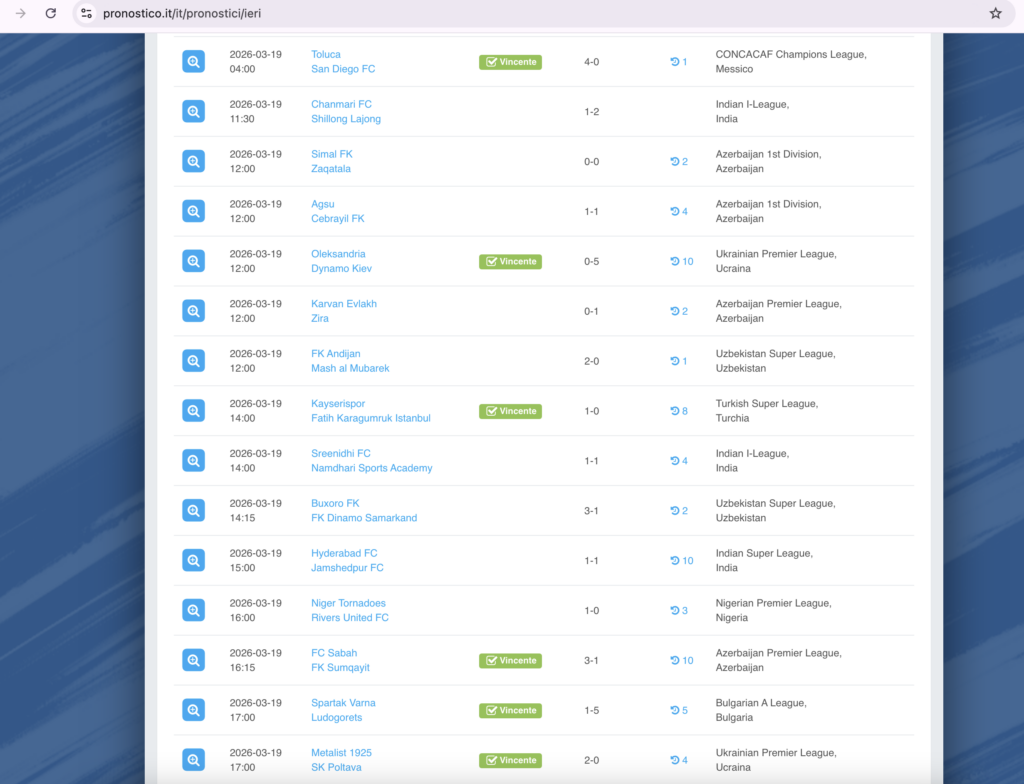Click history icon with 5 for Ludogorets row
The image size is (1024, 784).
pyautogui.click(x=679, y=711)
